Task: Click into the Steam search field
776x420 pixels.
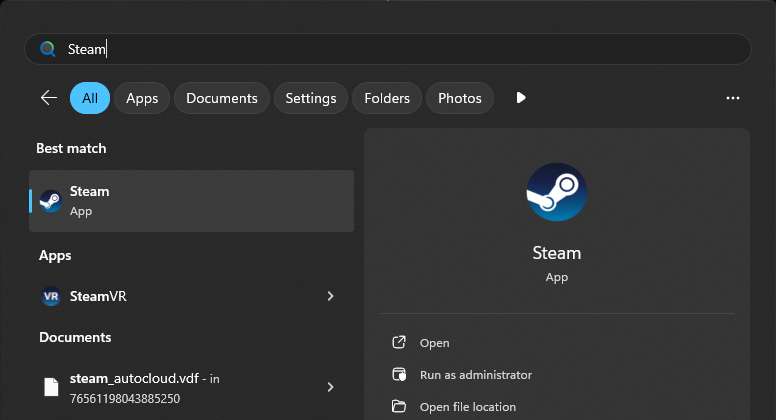Action: [388, 49]
